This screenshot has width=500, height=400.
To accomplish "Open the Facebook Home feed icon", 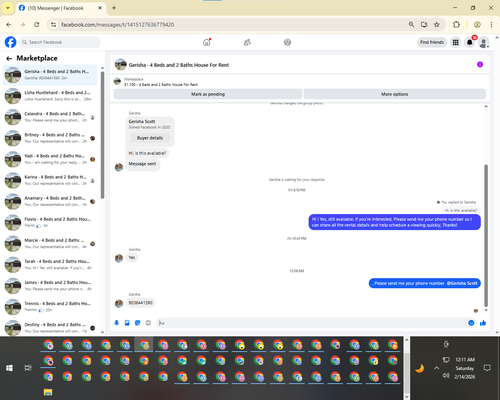I will pos(207,42).
